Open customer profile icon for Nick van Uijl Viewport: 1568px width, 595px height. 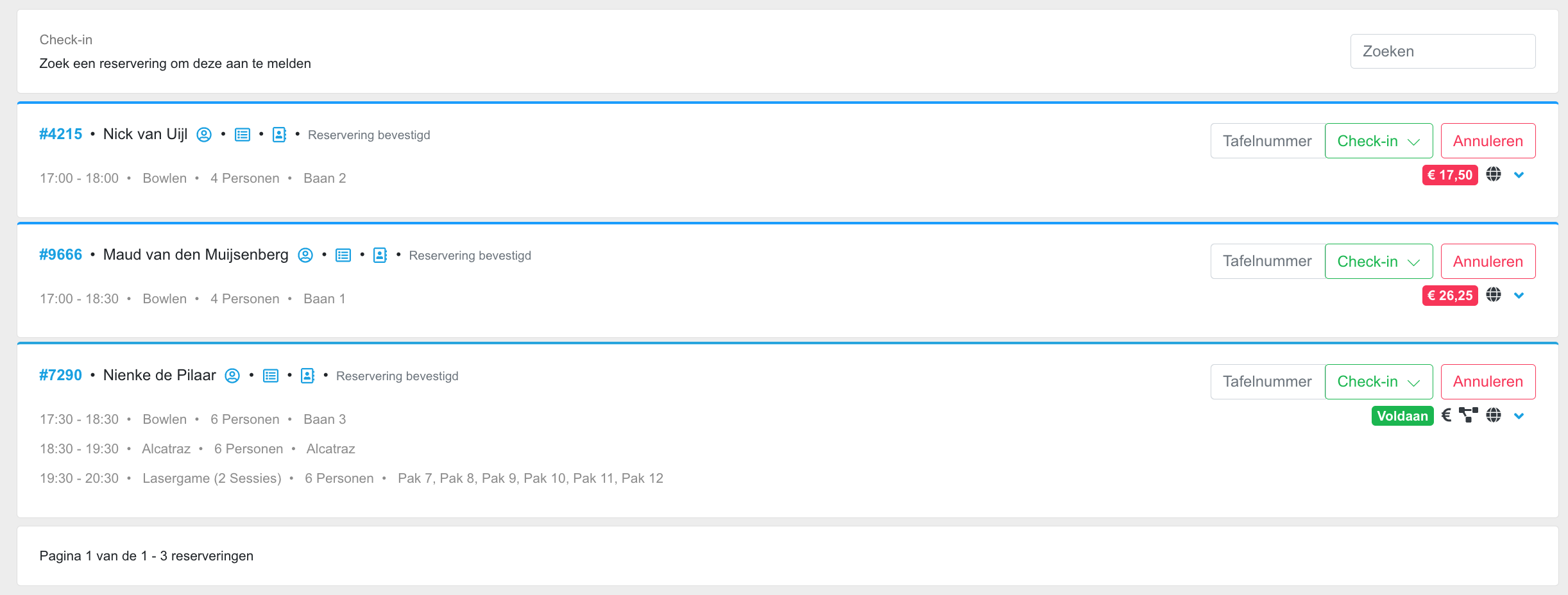pyautogui.click(x=204, y=135)
